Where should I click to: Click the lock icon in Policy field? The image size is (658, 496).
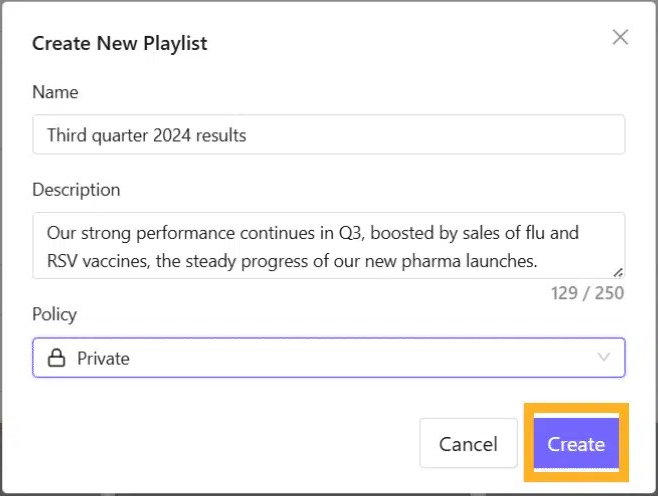point(57,358)
